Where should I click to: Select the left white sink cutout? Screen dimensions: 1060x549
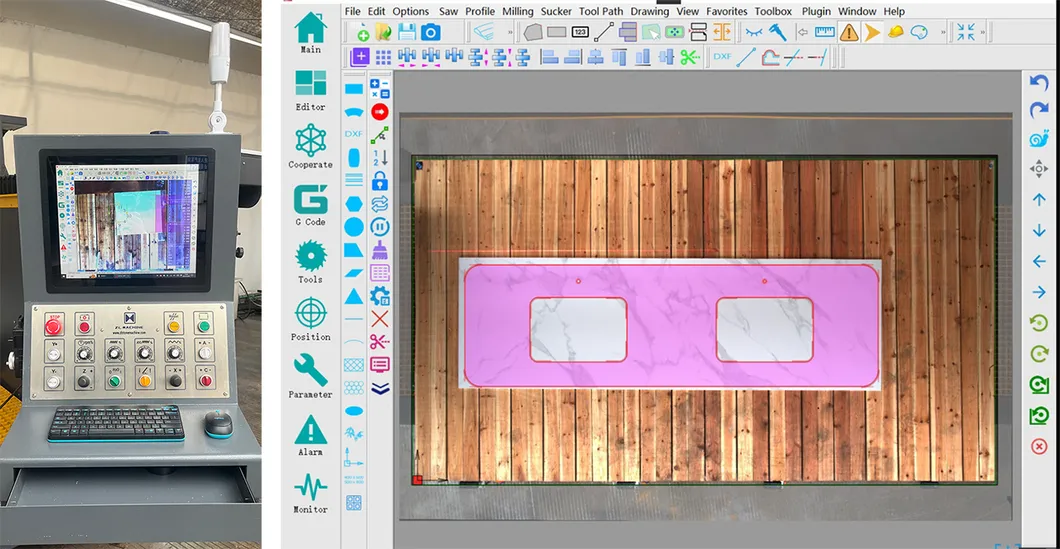point(578,329)
